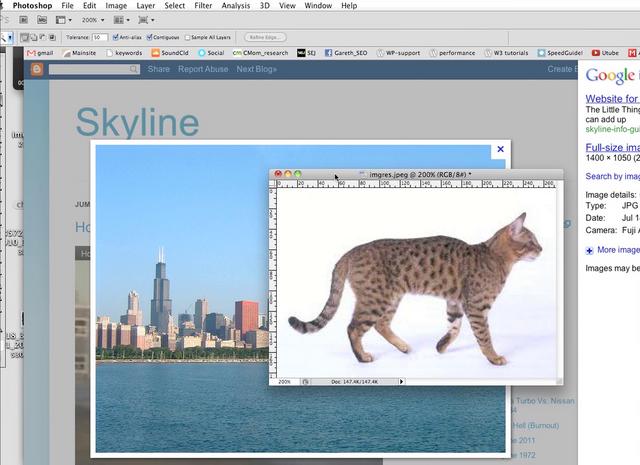The height and width of the screenshot is (465, 640).
Task: Click the ruler origin corner of imgres.jpeg
Action: [273, 184]
